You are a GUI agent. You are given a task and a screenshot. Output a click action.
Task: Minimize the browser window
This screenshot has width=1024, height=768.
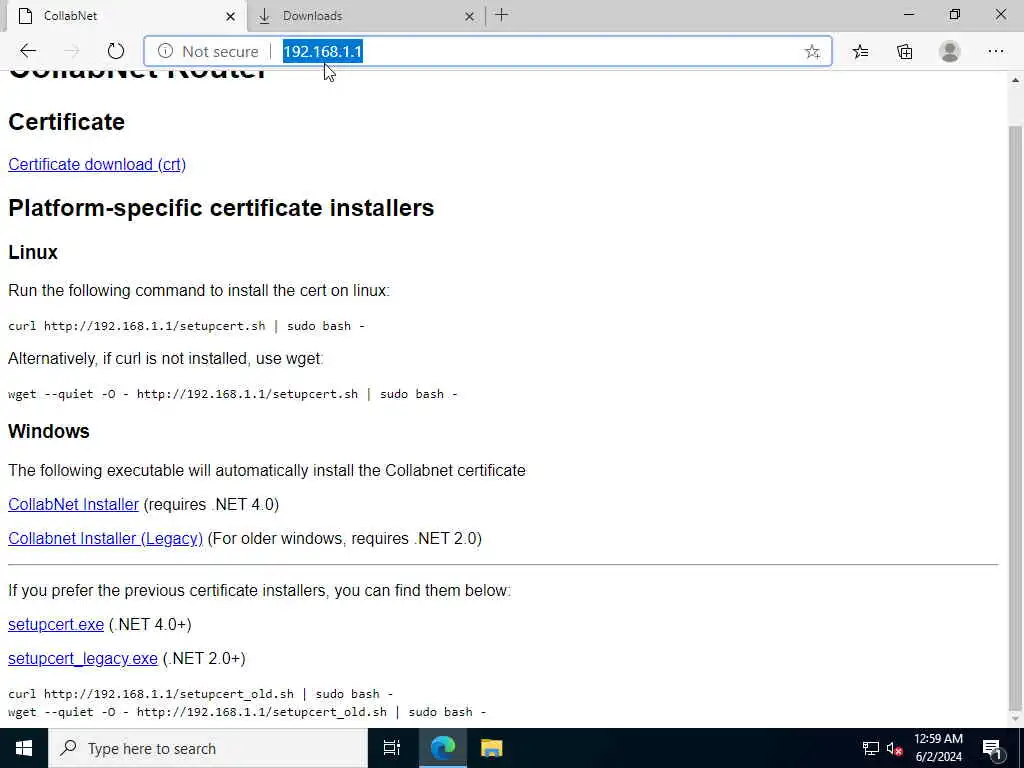point(909,14)
